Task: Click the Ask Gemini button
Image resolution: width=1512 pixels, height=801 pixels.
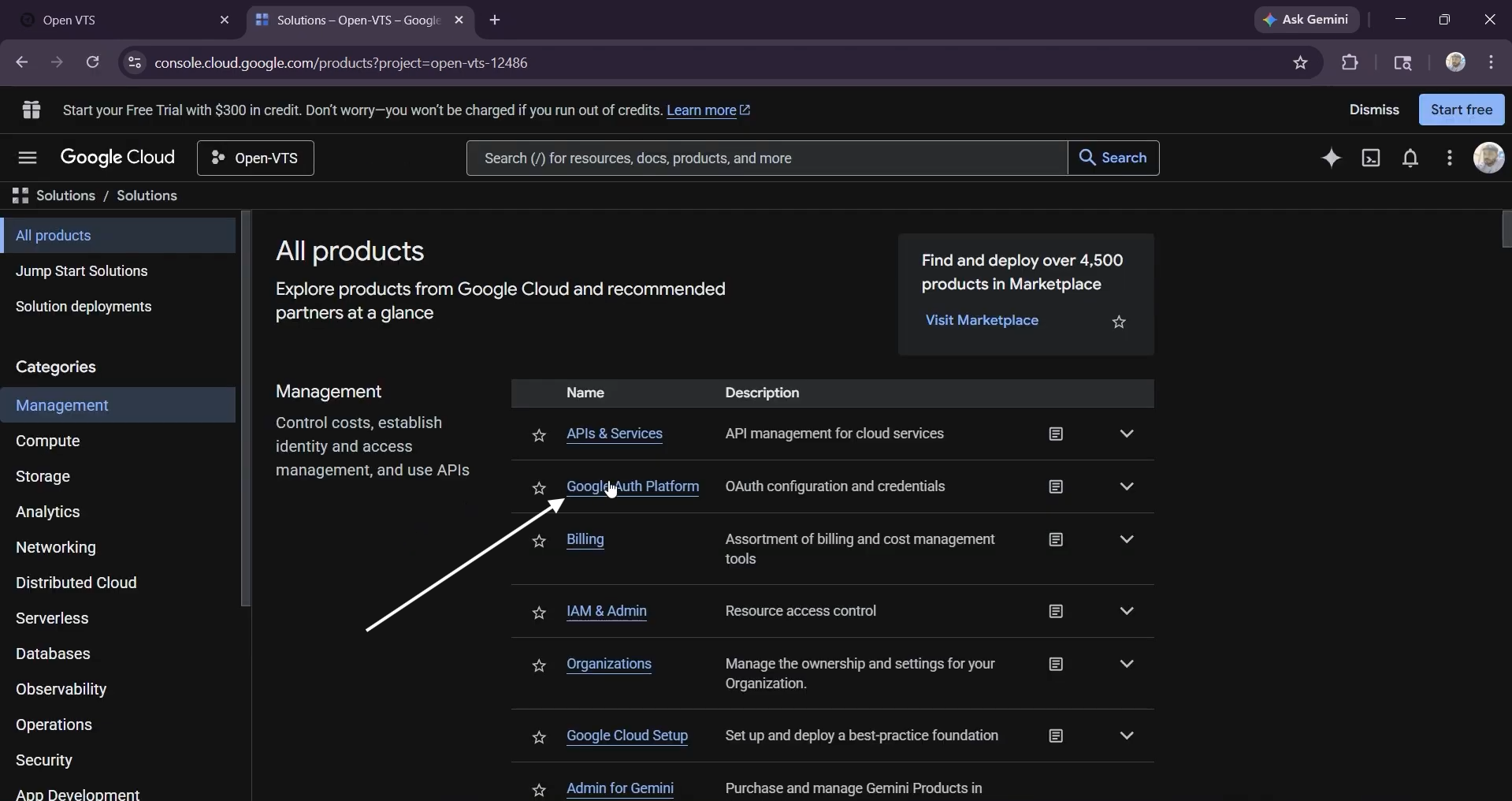Action: [x=1306, y=20]
